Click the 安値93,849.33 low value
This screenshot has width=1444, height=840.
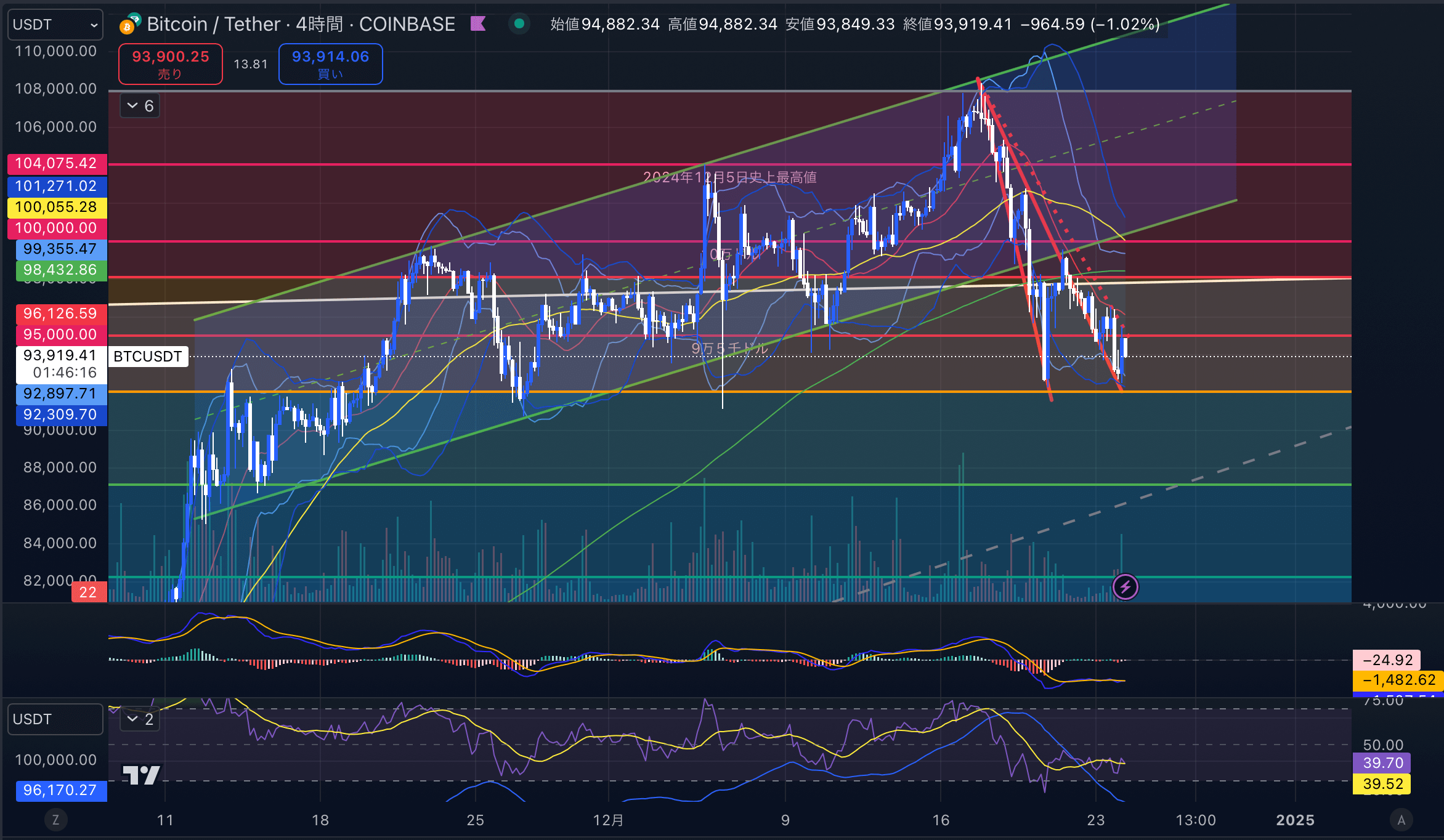tap(840, 24)
